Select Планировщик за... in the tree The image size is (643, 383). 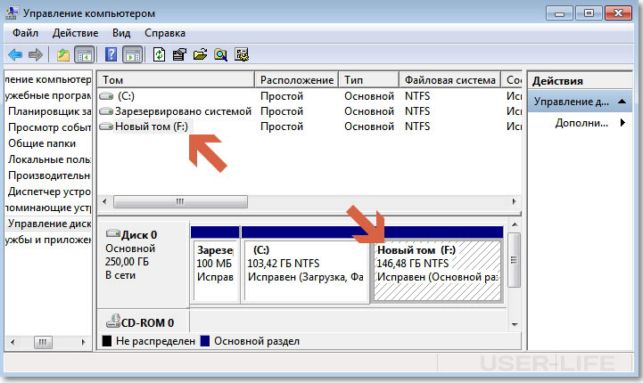[50, 111]
